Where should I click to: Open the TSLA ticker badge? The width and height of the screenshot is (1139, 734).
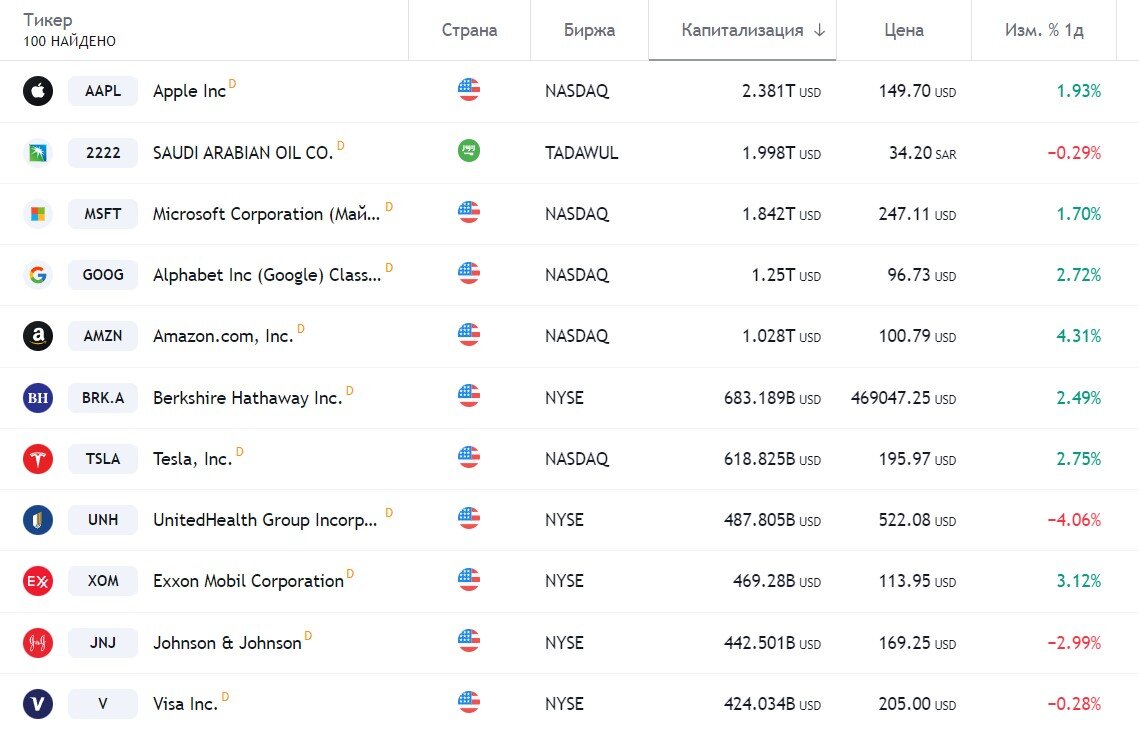click(102, 459)
